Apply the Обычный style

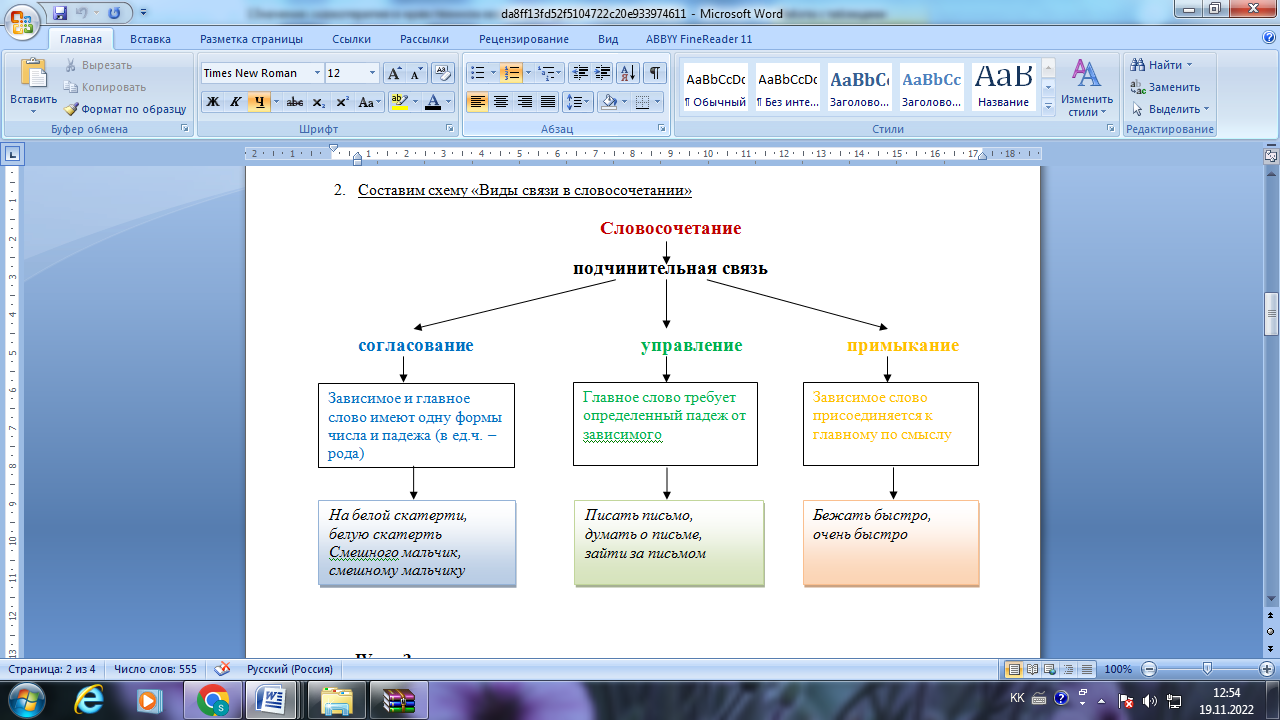point(715,88)
